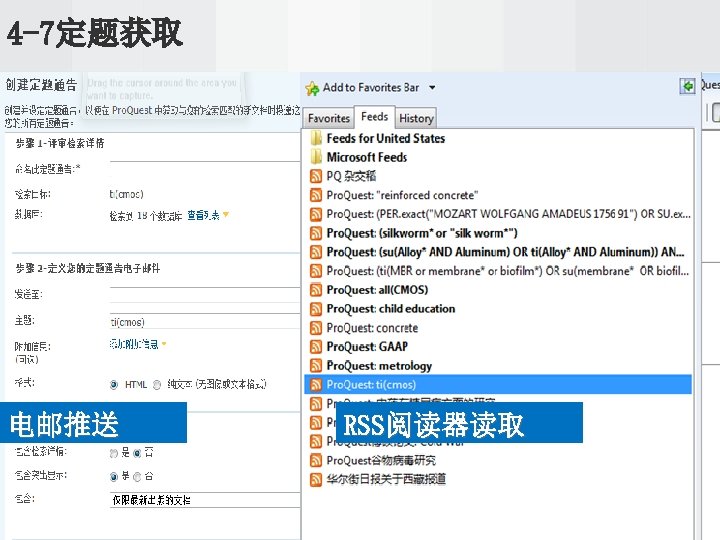The width and height of the screenshot is (720, 540).
Task: Click RSS icon of ProQuest: concrete feed
Action: coord(316,328)
